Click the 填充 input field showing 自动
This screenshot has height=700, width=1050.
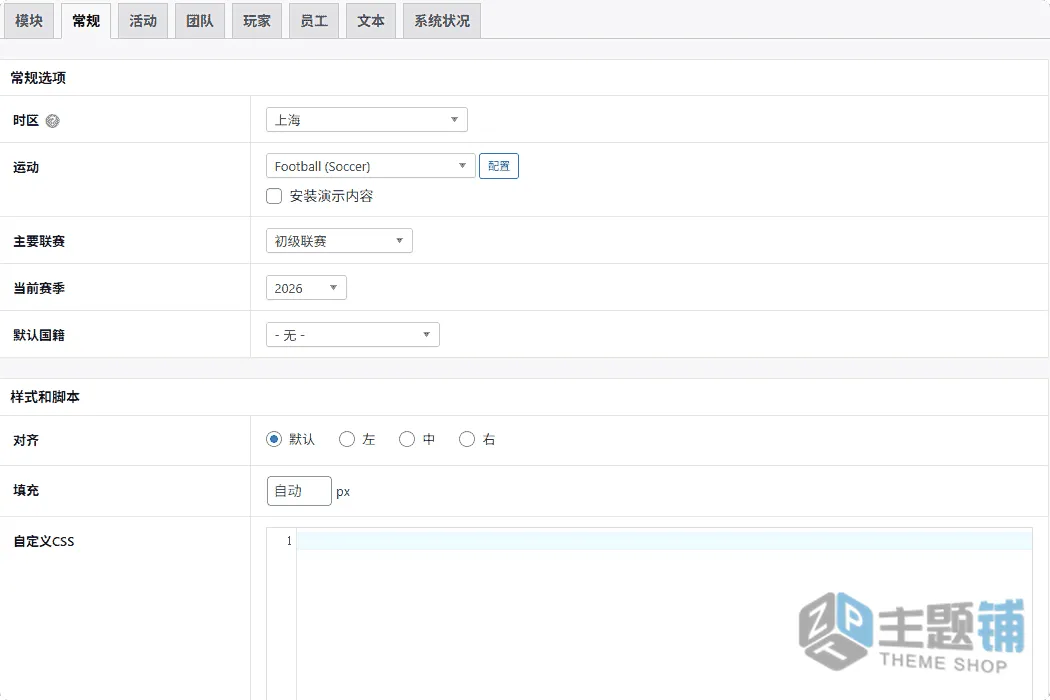299,491
